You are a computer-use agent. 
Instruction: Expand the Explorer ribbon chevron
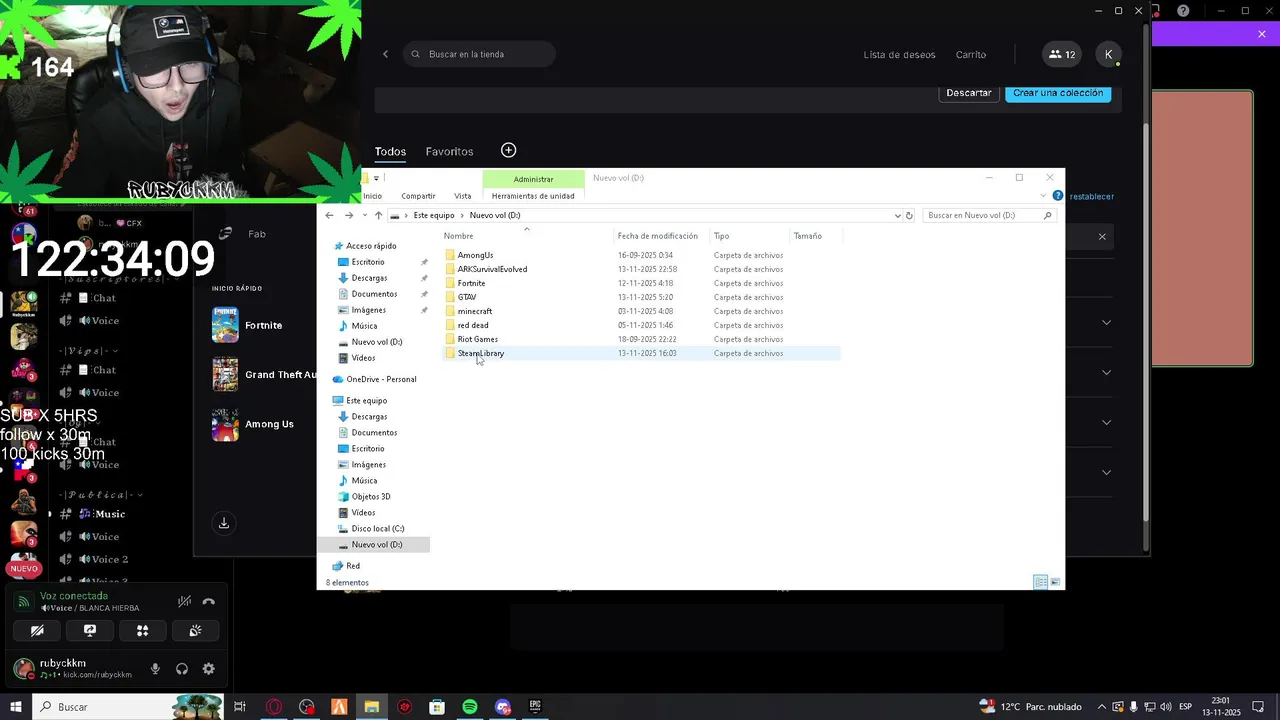pyautogui.click(x=1043, y=196)
